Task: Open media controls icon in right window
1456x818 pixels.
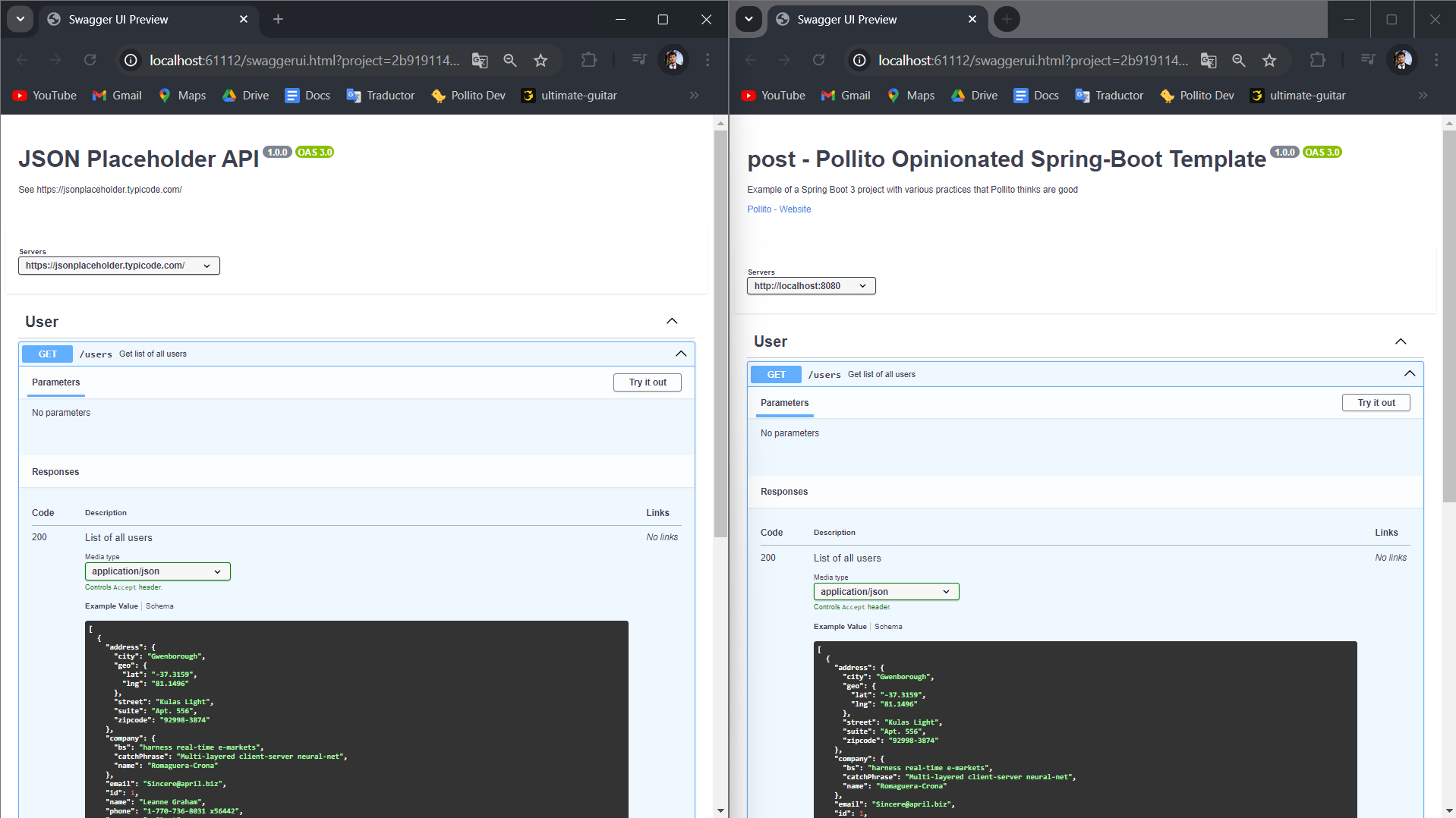Action: (x=1368, y=60)
